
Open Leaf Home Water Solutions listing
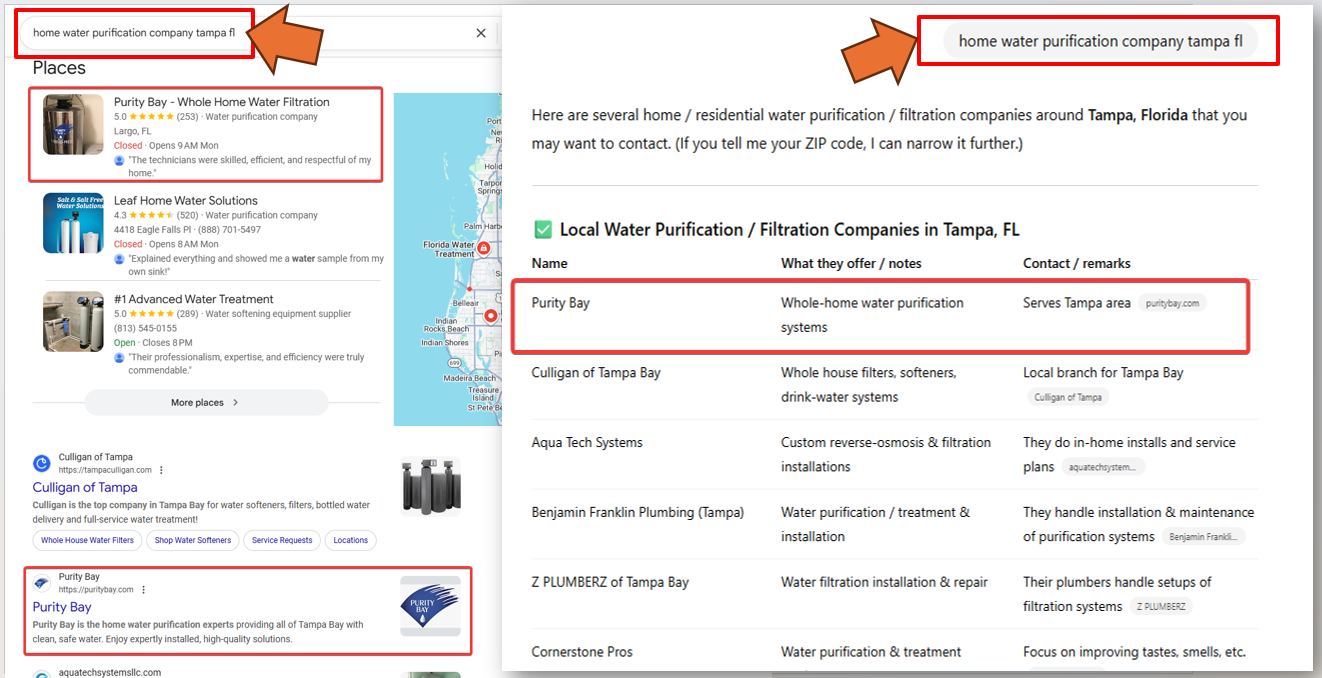click(185, 200)
